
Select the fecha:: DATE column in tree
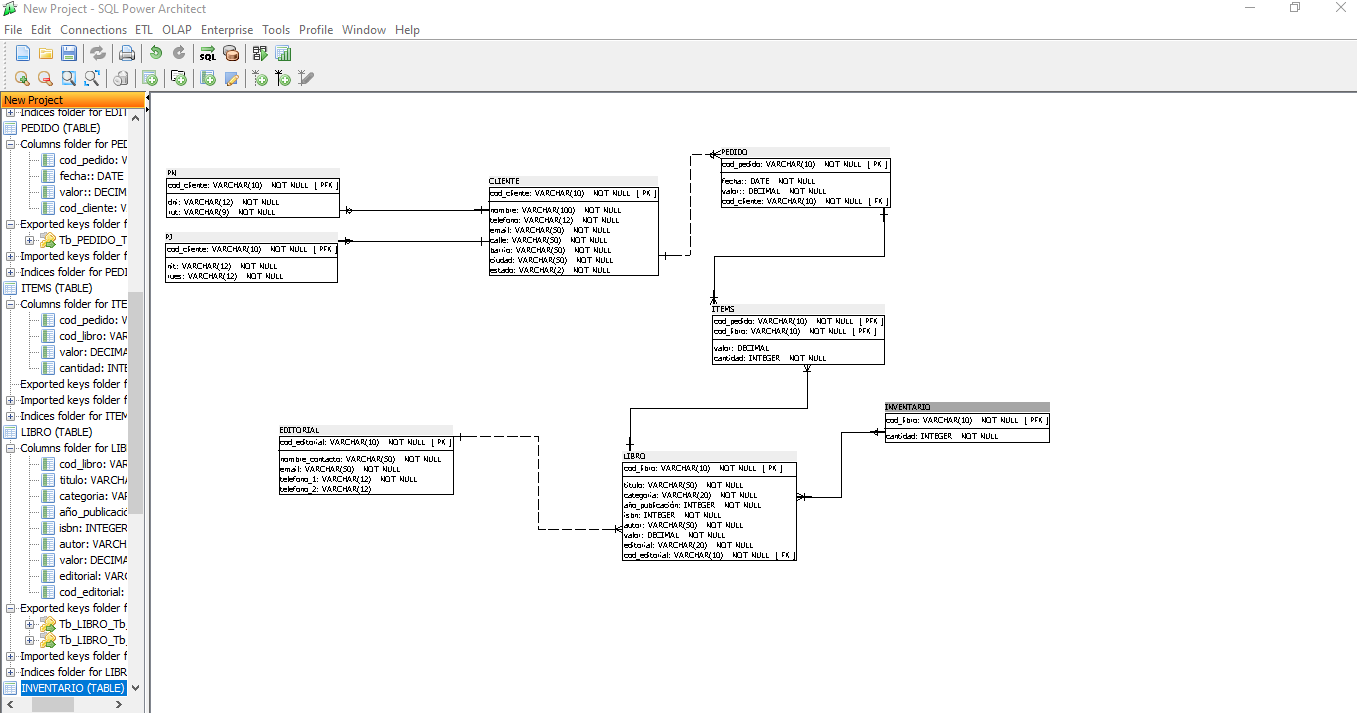[x=91, y=176]
